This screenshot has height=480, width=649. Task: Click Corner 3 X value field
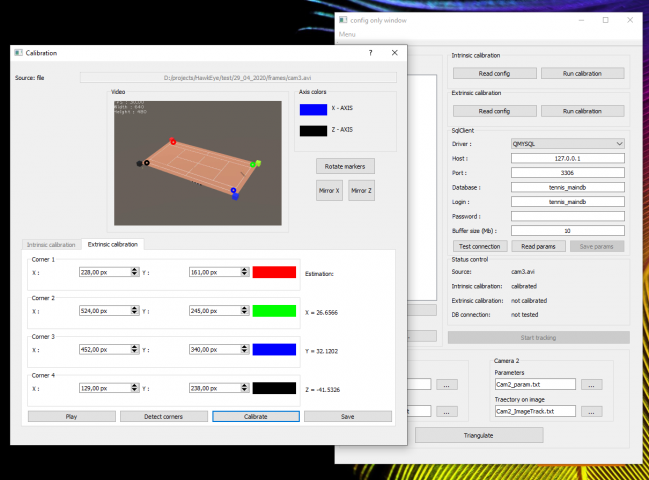[x=105, y=349]
